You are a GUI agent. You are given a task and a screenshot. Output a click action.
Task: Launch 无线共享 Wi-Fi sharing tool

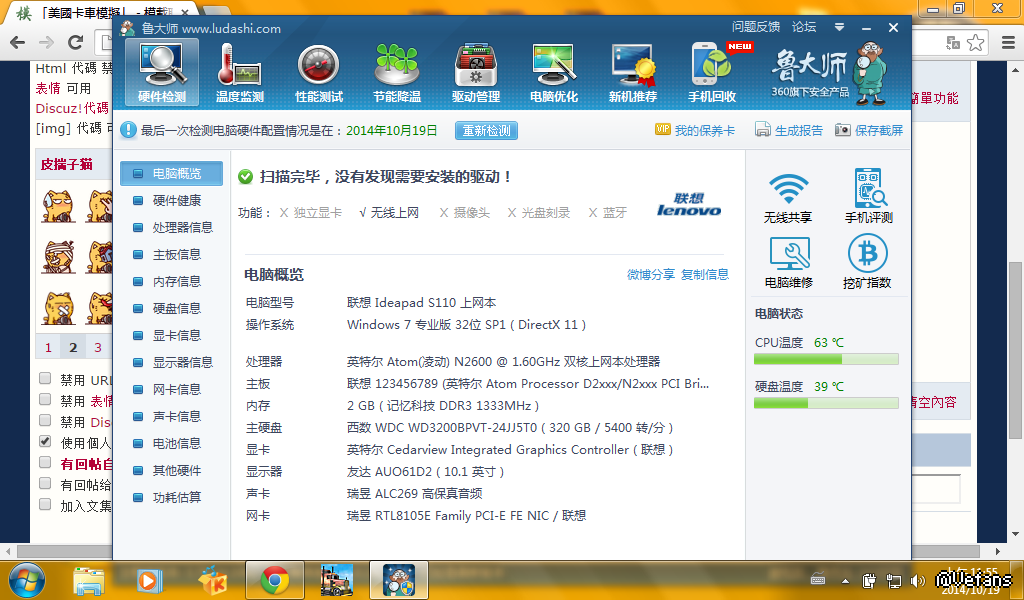click(x=788, y=197)
